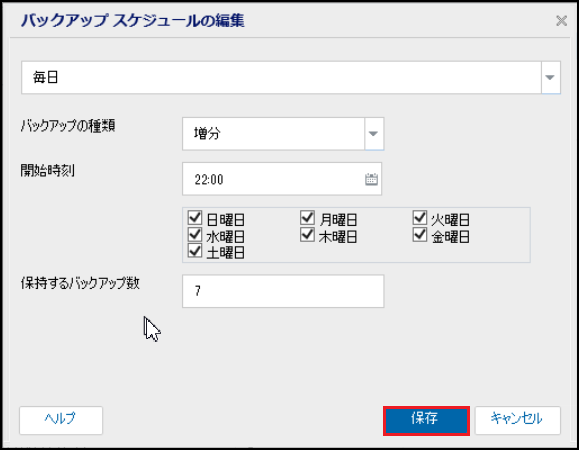
Task: Select the 毎日 schedule combo box field
Action: pos(291,78)
